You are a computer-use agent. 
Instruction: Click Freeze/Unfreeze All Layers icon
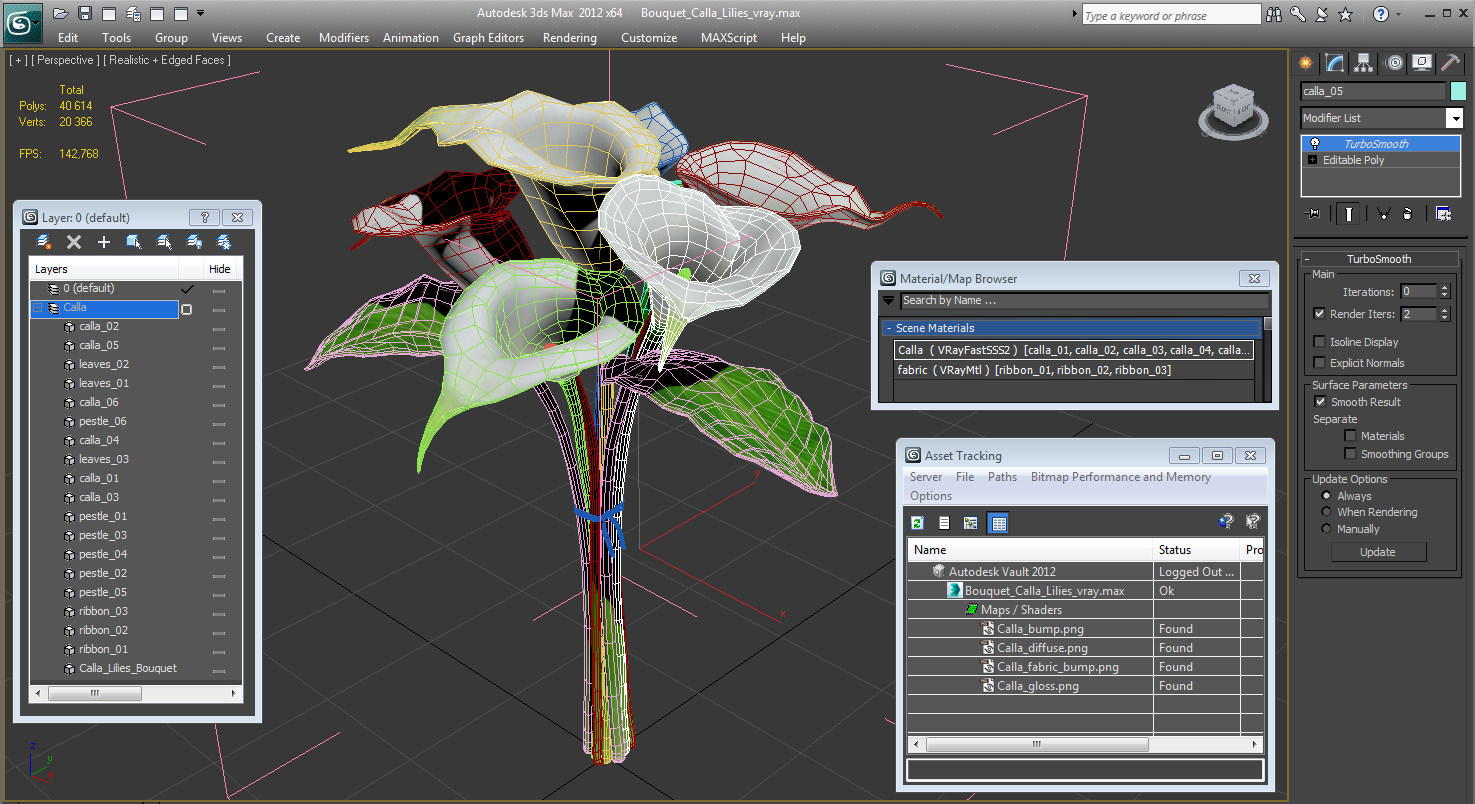pos(225,242)
